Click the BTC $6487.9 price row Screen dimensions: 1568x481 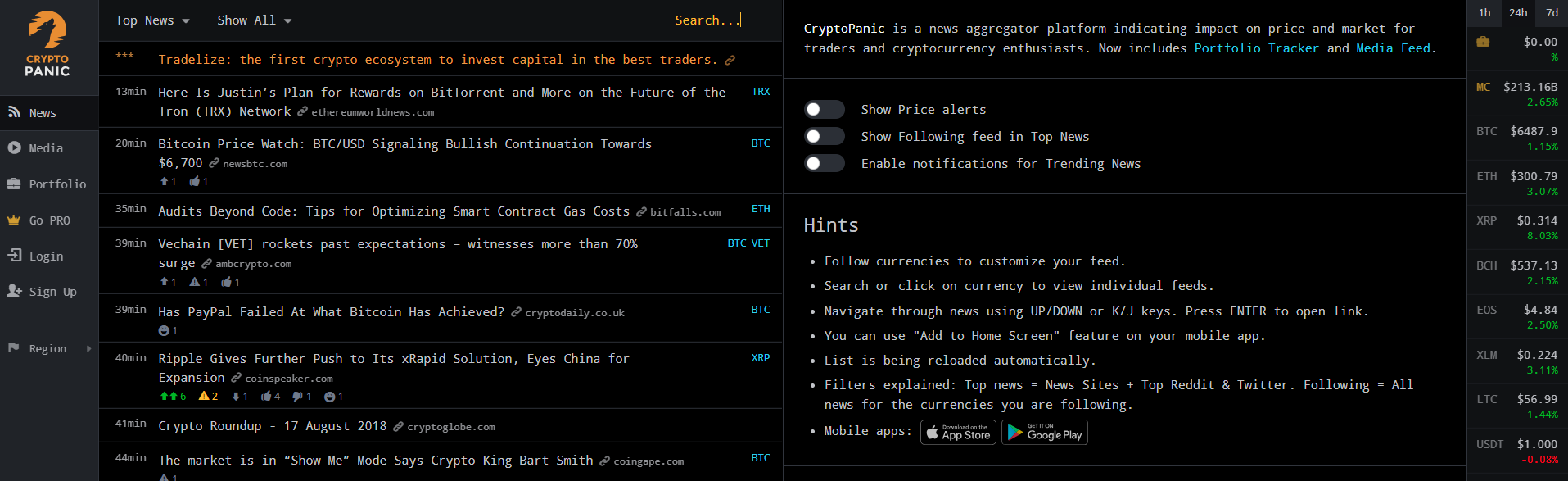click(x=1517, y=138)
